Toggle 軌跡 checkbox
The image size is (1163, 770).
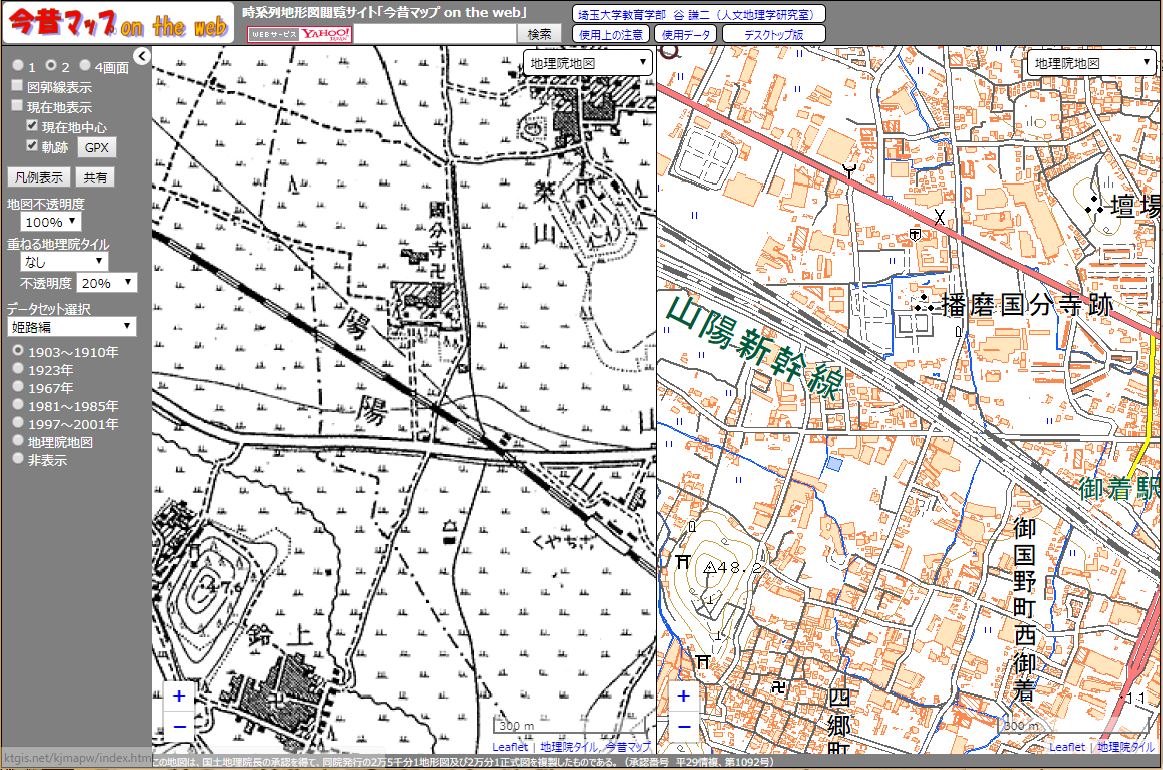pos(31,145)
